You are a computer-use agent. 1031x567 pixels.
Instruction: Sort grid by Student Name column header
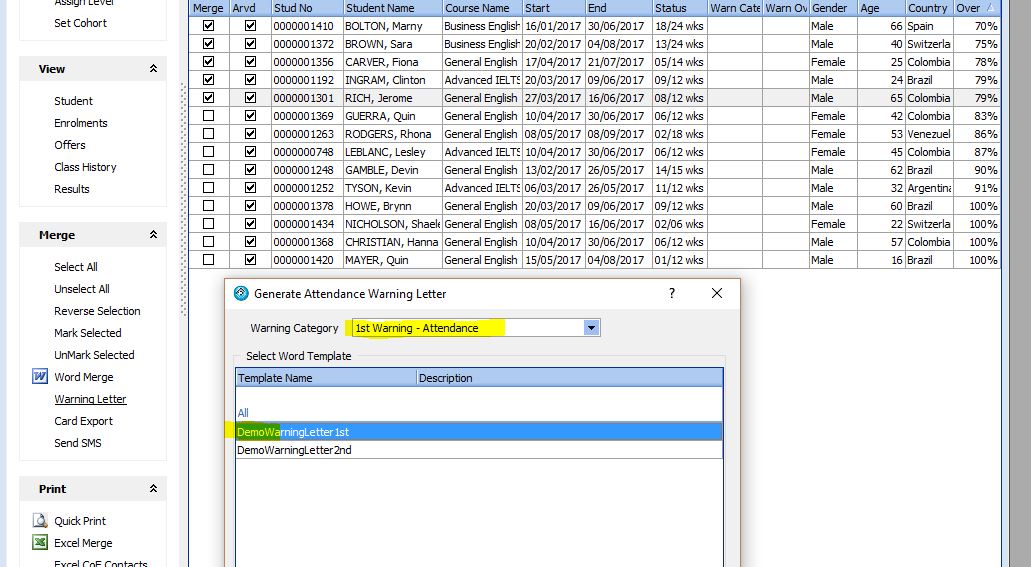point(390,8)
